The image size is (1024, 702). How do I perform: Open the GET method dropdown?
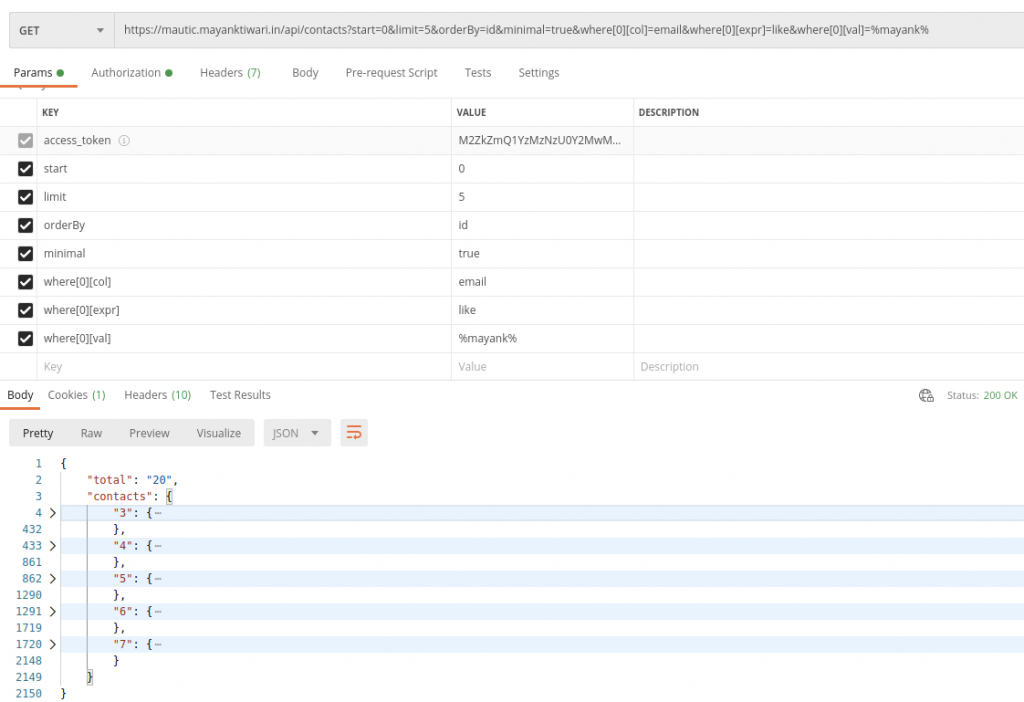61,30
